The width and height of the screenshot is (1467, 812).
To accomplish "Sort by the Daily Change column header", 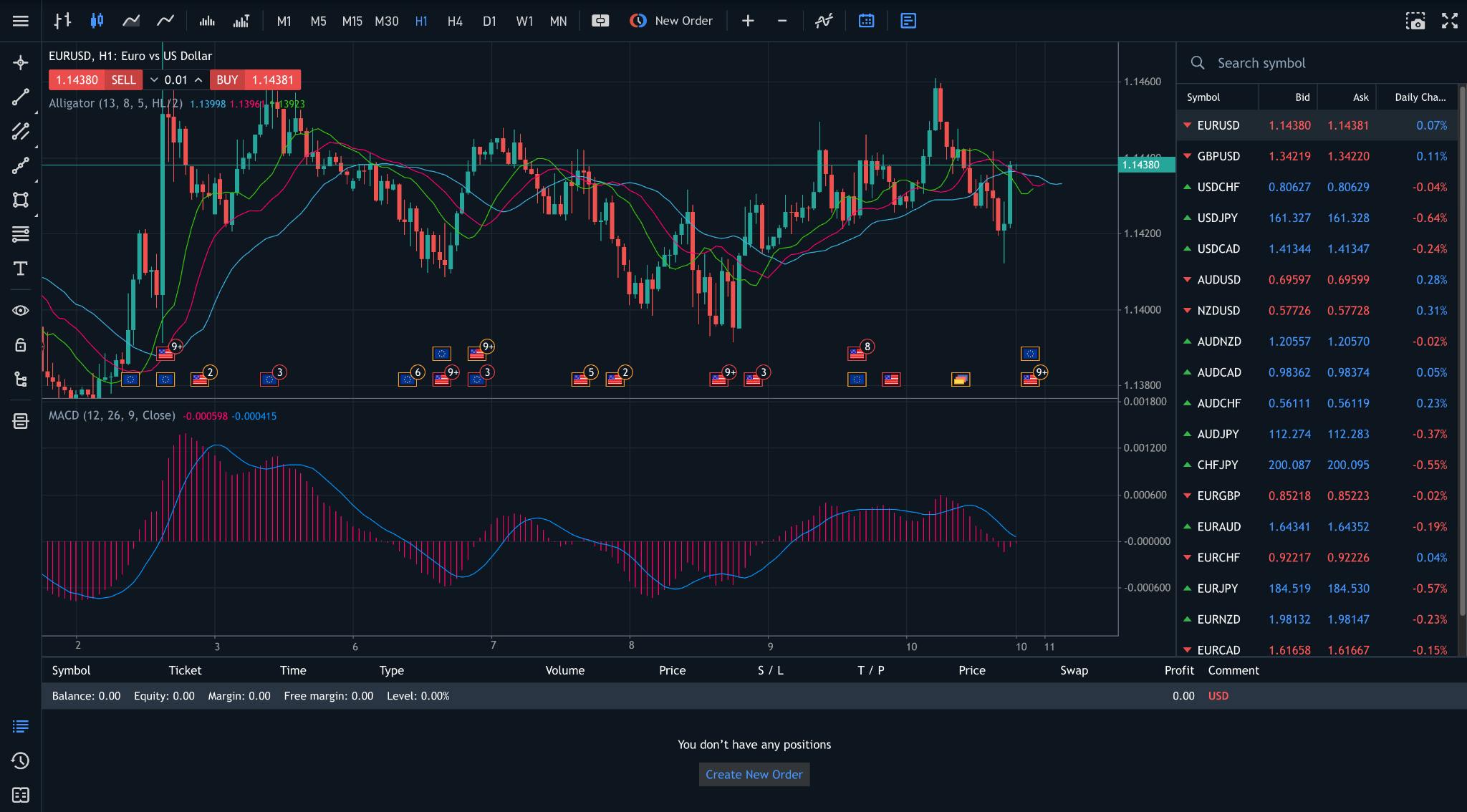I will pyautogui.click(x=1420, y=97).
